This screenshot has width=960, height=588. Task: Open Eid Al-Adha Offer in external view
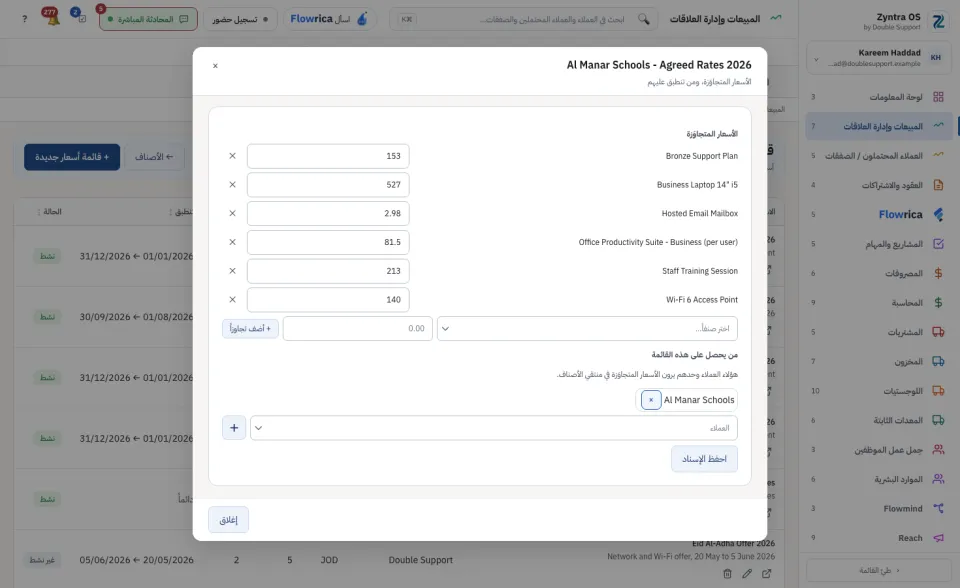(767, 574)
